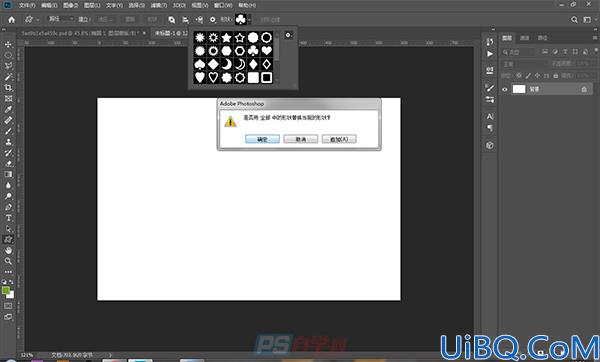Select the Frame tool
Viewport: 600px width, 362px height.
[8, 98]
